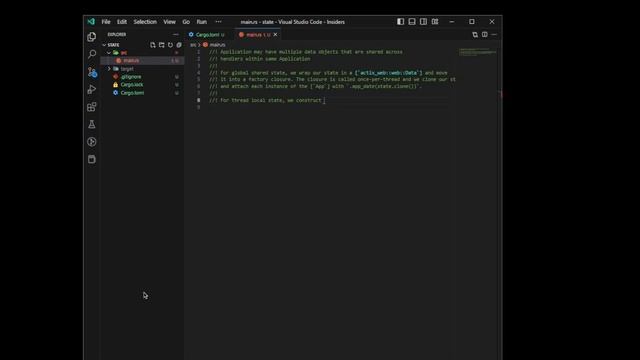This screenshot has height=360, width=640.
Task: Open the View menu
Action: pyautogui.click(x=169, y=22)
